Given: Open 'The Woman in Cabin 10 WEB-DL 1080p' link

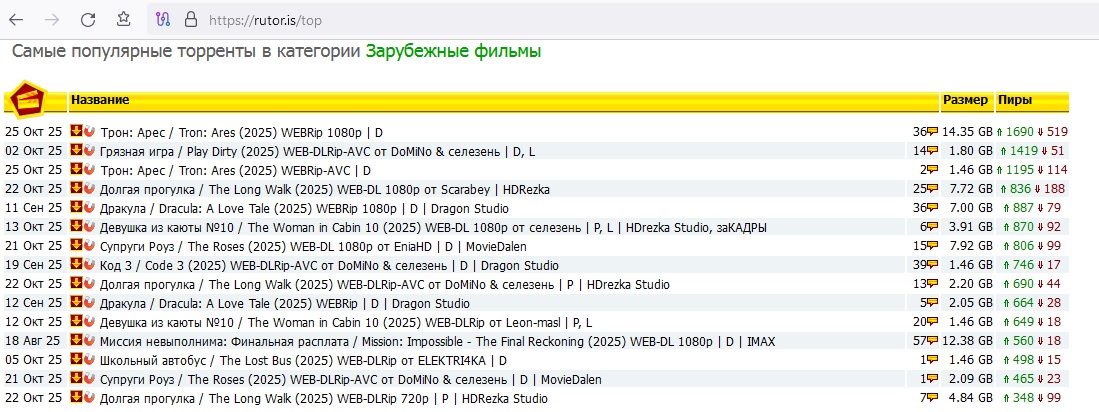Looking at the screenshot, I should (433, 228).
